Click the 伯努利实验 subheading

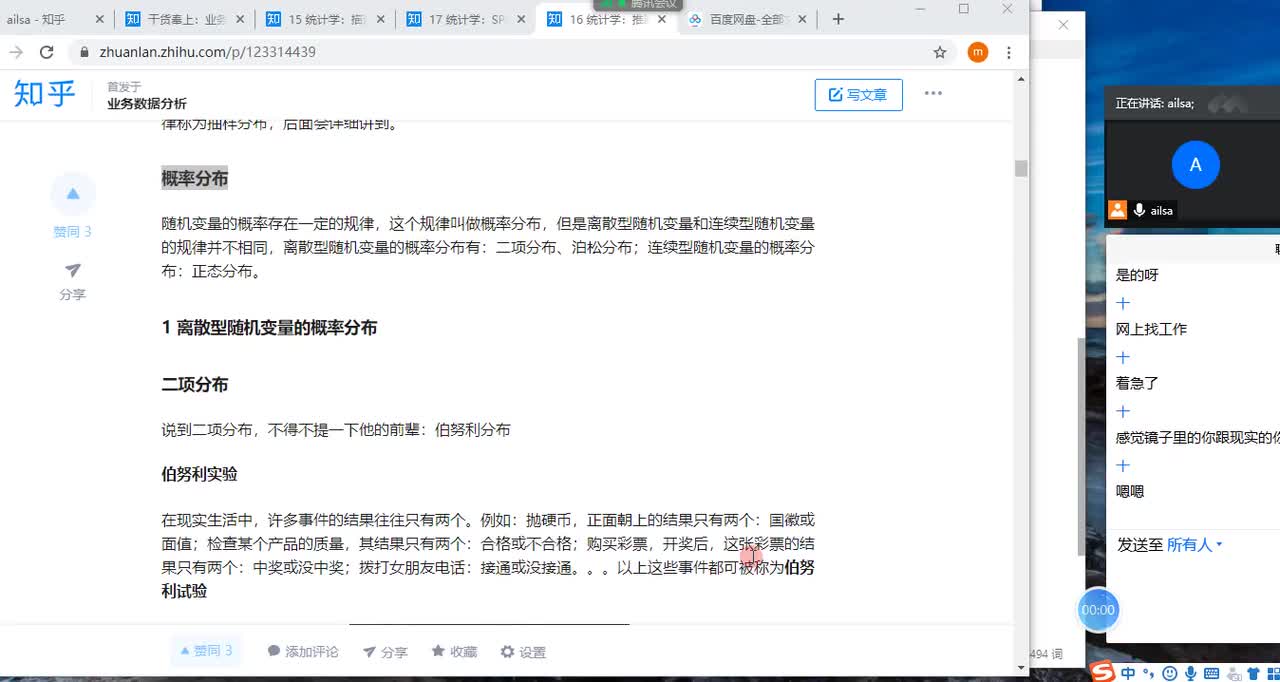(x=199, y=474)
